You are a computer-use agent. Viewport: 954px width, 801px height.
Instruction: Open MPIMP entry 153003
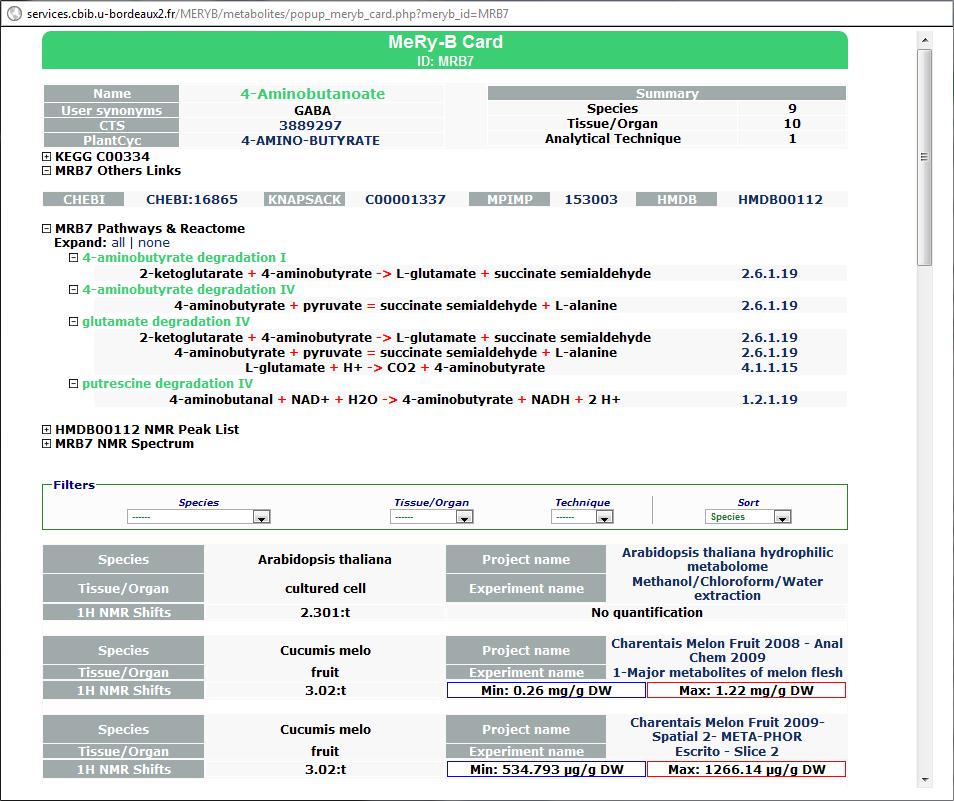point(591,199)
